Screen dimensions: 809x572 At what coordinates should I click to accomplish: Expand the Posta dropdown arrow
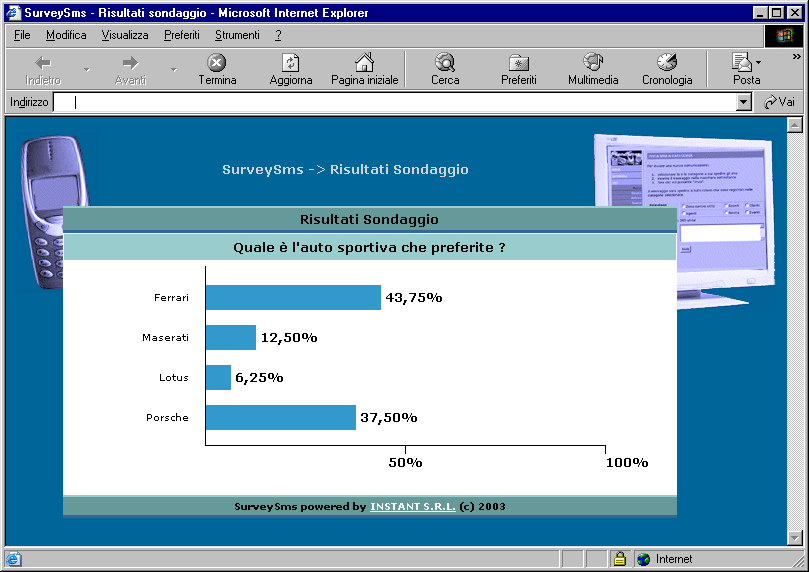pos(758,62)
